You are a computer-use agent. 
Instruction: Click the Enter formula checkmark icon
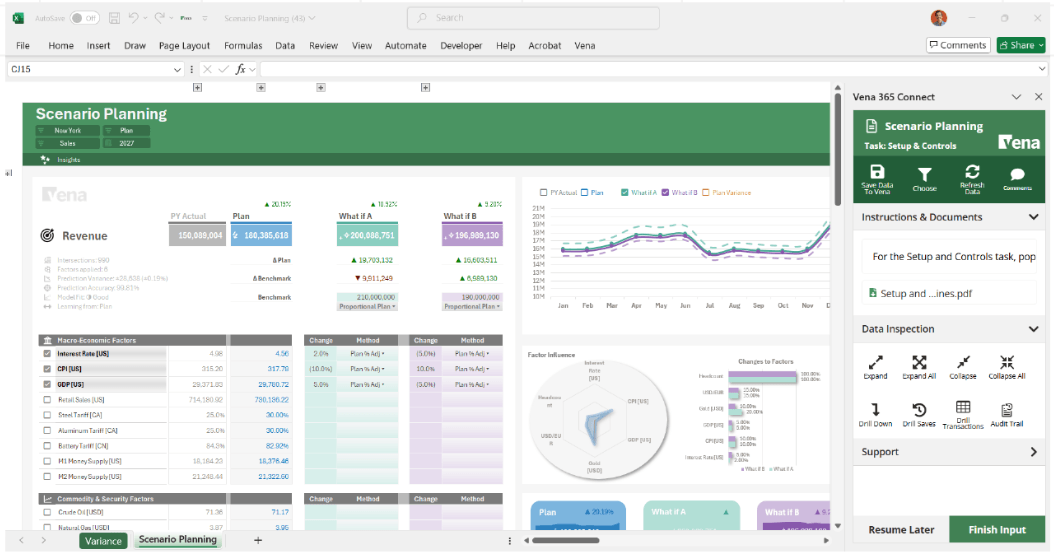pos(223,69)
